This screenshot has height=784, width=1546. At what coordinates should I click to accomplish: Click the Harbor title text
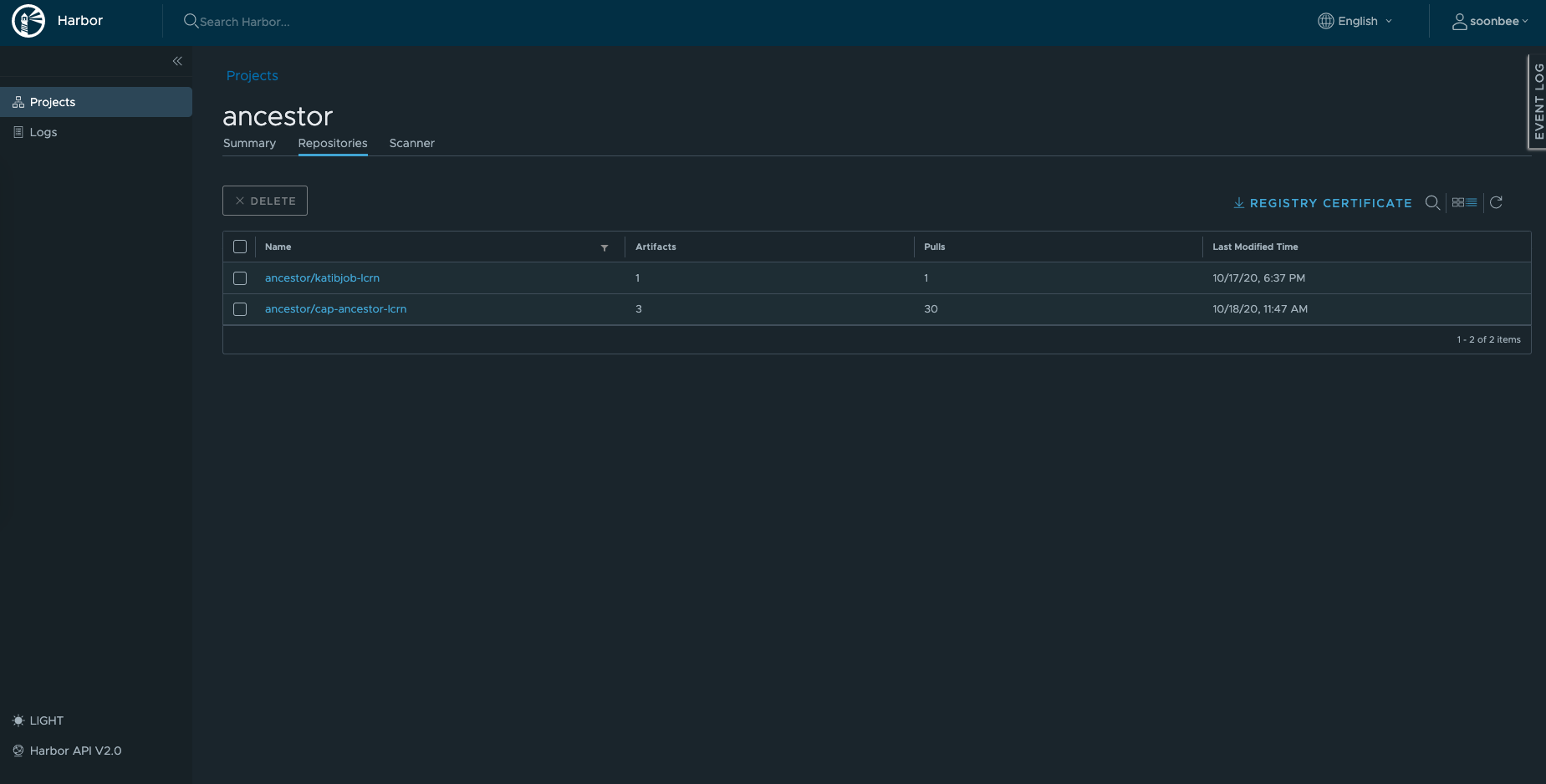point(80,21)
